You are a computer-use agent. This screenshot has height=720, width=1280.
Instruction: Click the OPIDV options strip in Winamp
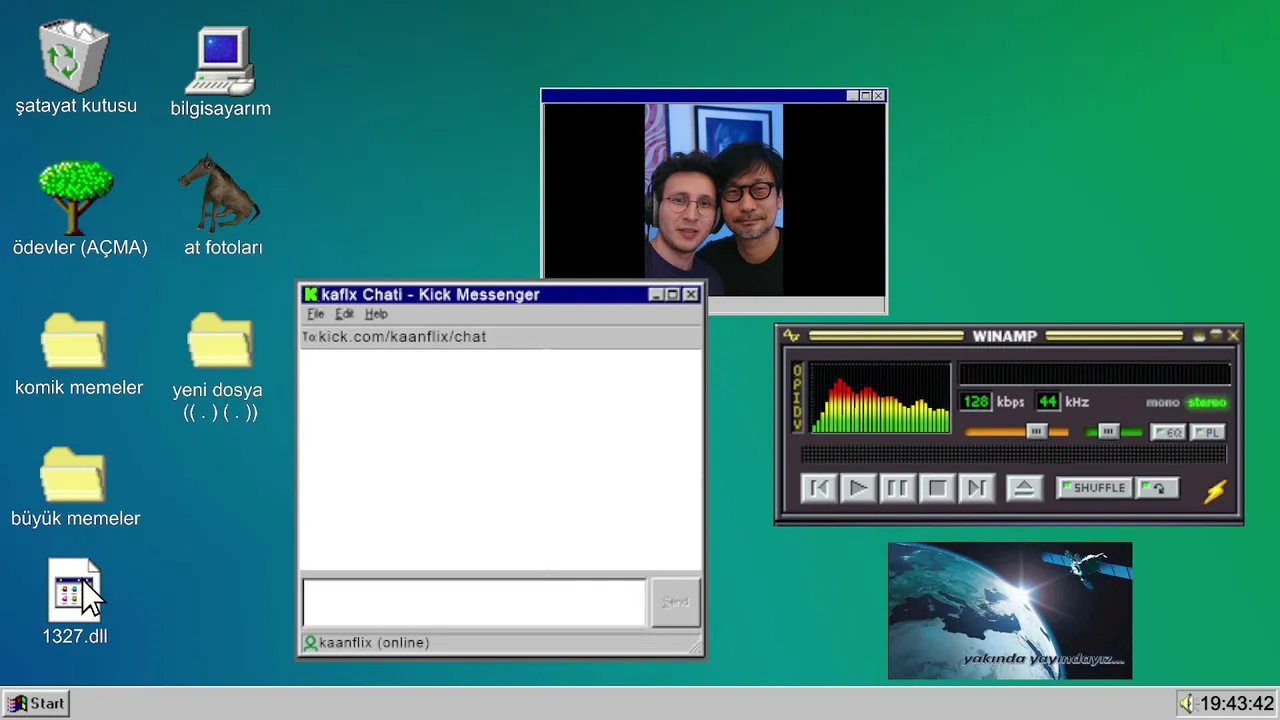(x=797, y=398)
